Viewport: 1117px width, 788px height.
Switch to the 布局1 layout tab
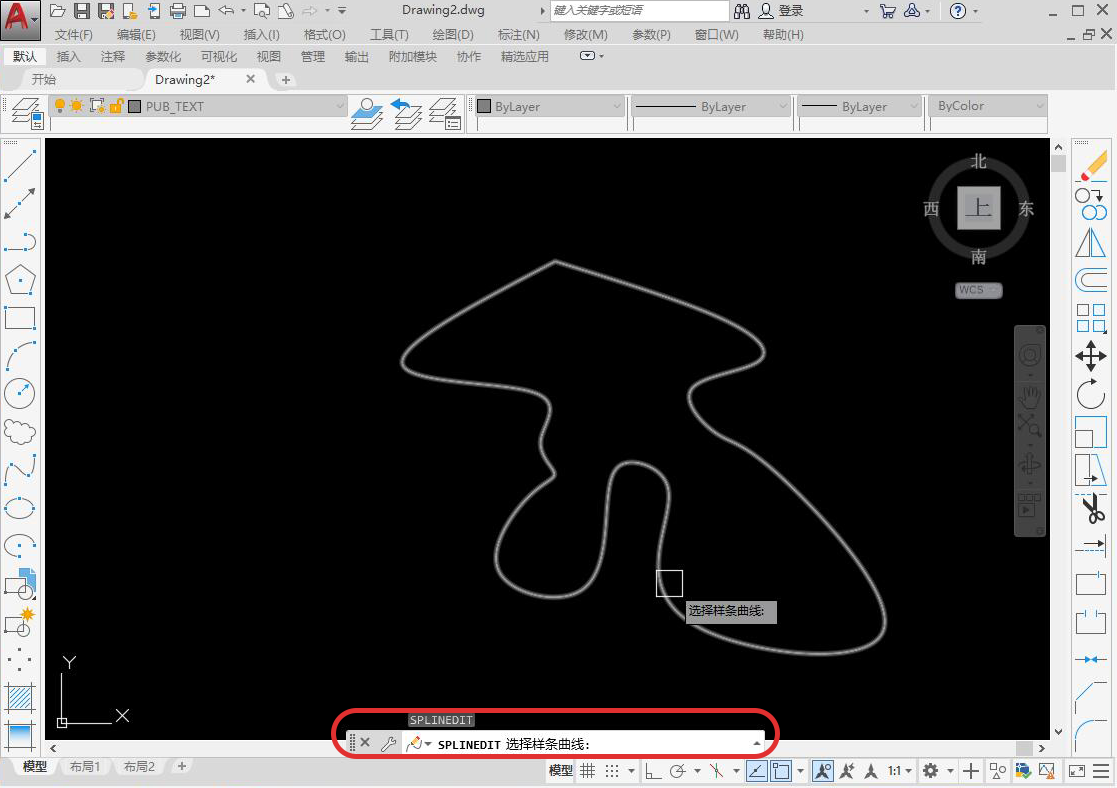click(85, 767)
